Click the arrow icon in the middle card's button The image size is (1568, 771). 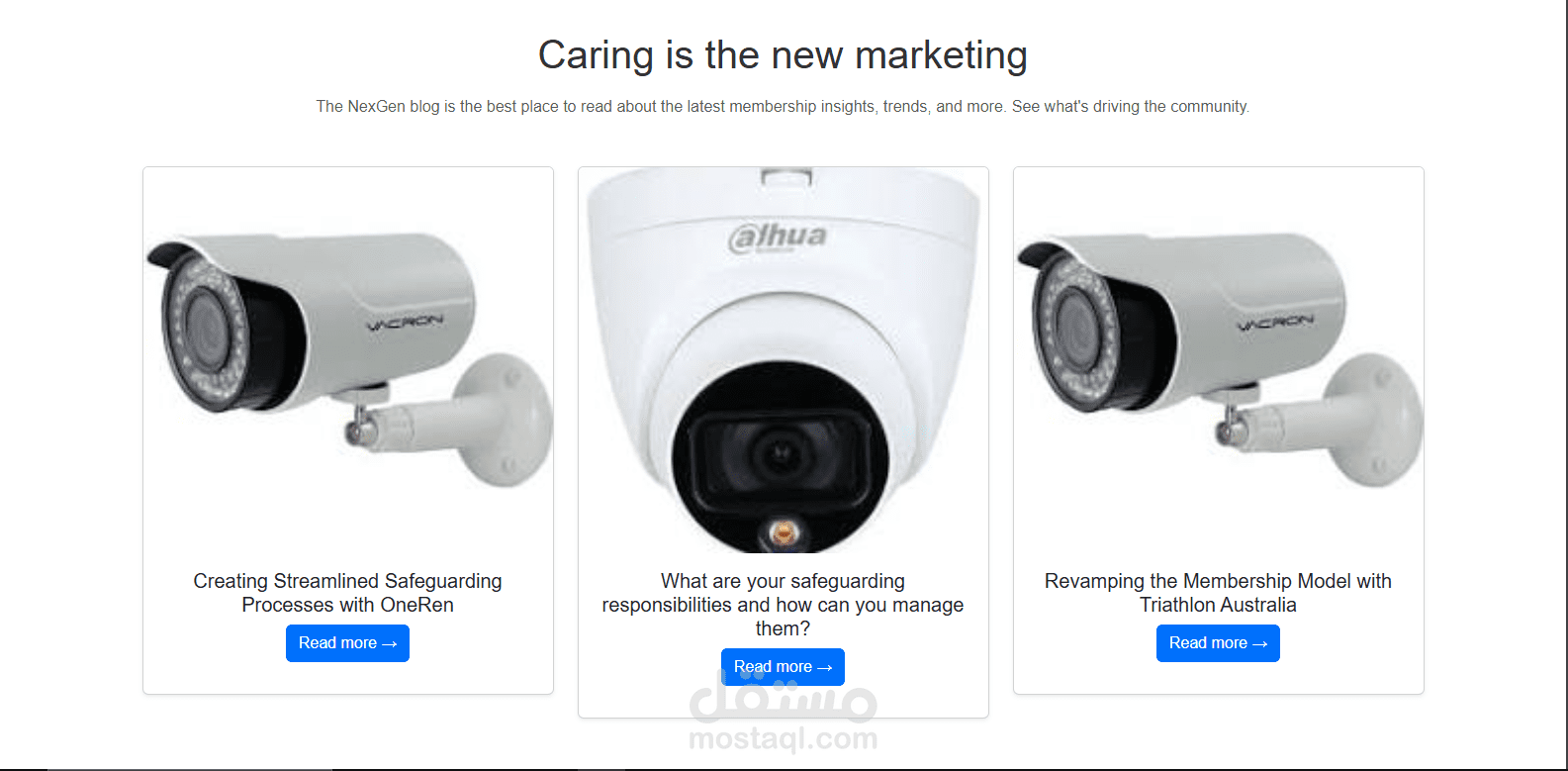(x=824, y=667)
